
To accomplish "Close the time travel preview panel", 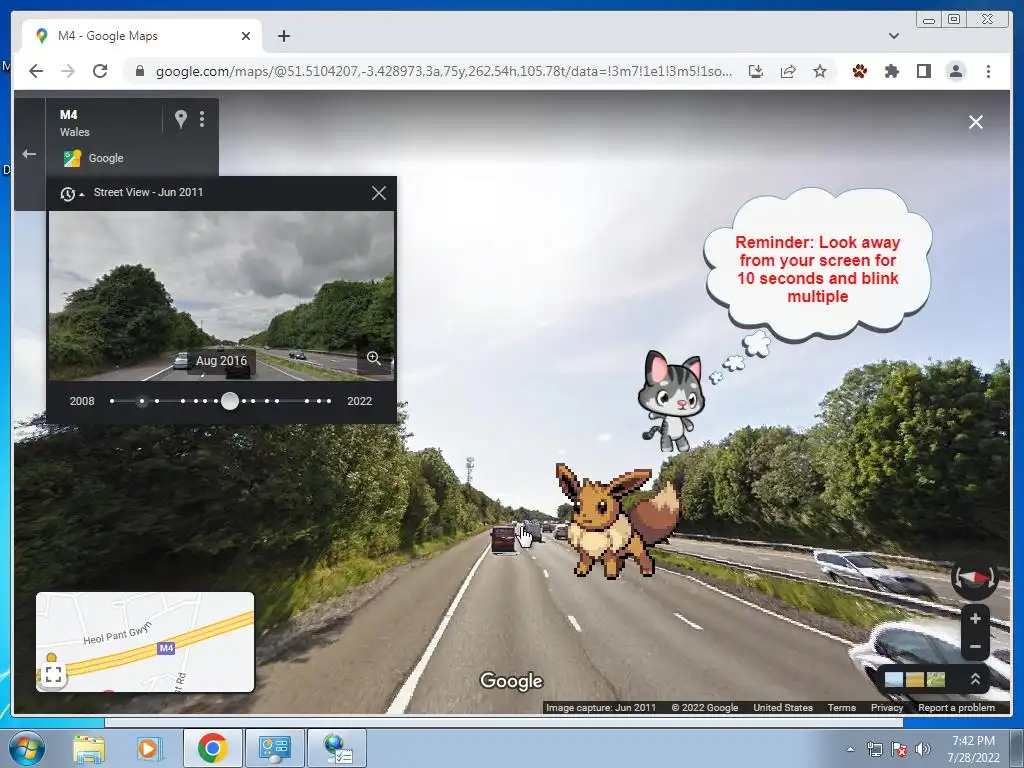I will tap(379, 193).
